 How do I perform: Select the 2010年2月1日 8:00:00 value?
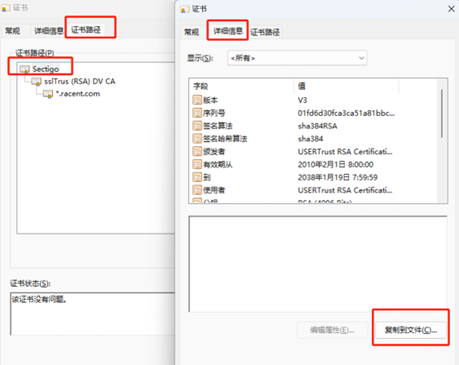pos(336,164)
